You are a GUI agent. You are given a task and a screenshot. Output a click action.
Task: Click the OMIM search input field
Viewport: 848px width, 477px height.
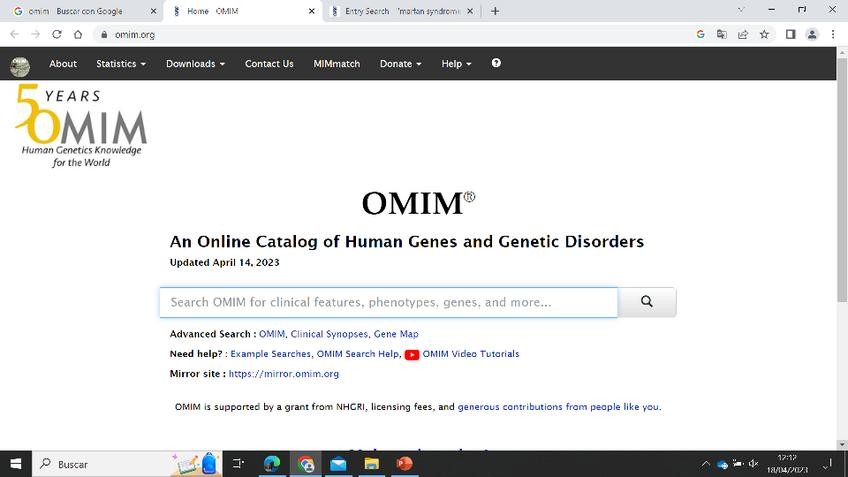pyautogui.click(x=388, y=302)
